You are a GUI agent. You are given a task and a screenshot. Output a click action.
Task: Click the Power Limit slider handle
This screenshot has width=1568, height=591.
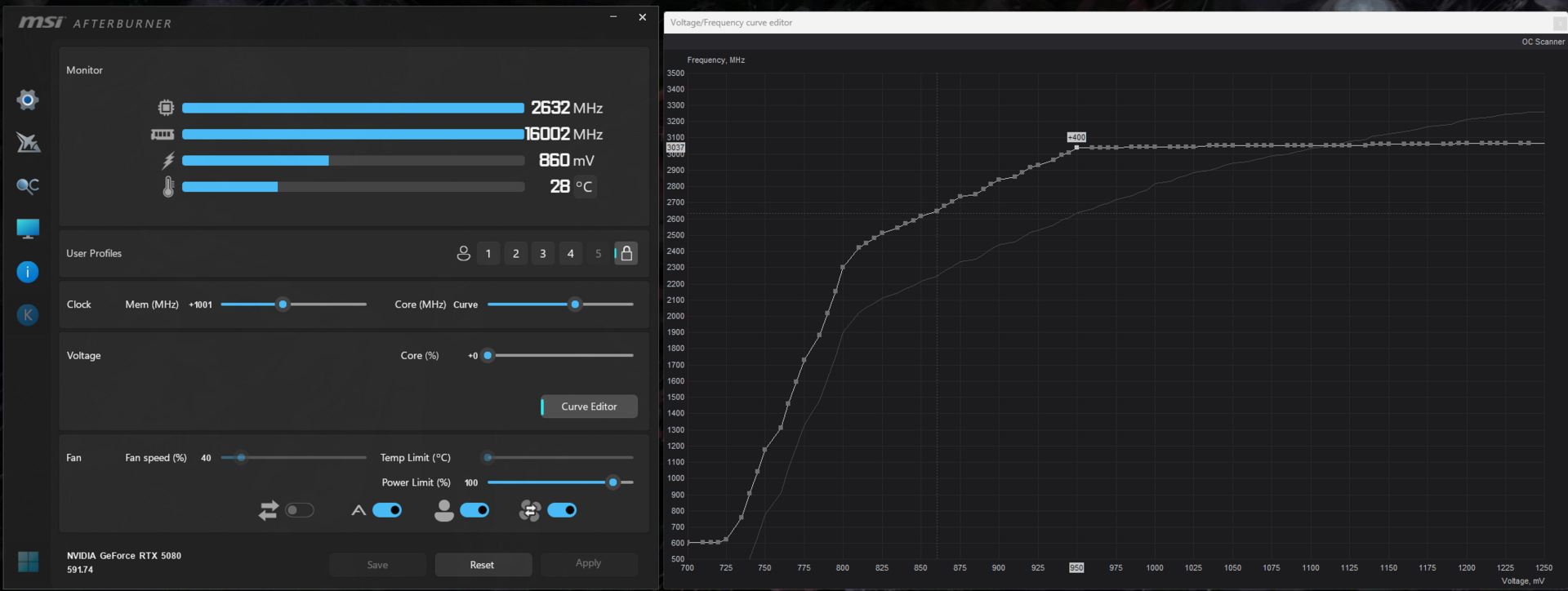point(612,482)
